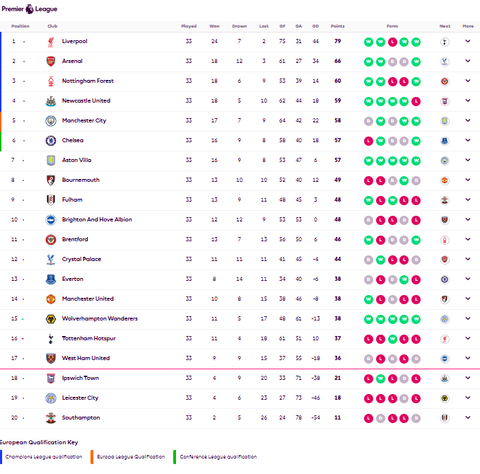Click Bournemouth's next opponent badge
Screen dimensions: 480x474
point(445,181)
